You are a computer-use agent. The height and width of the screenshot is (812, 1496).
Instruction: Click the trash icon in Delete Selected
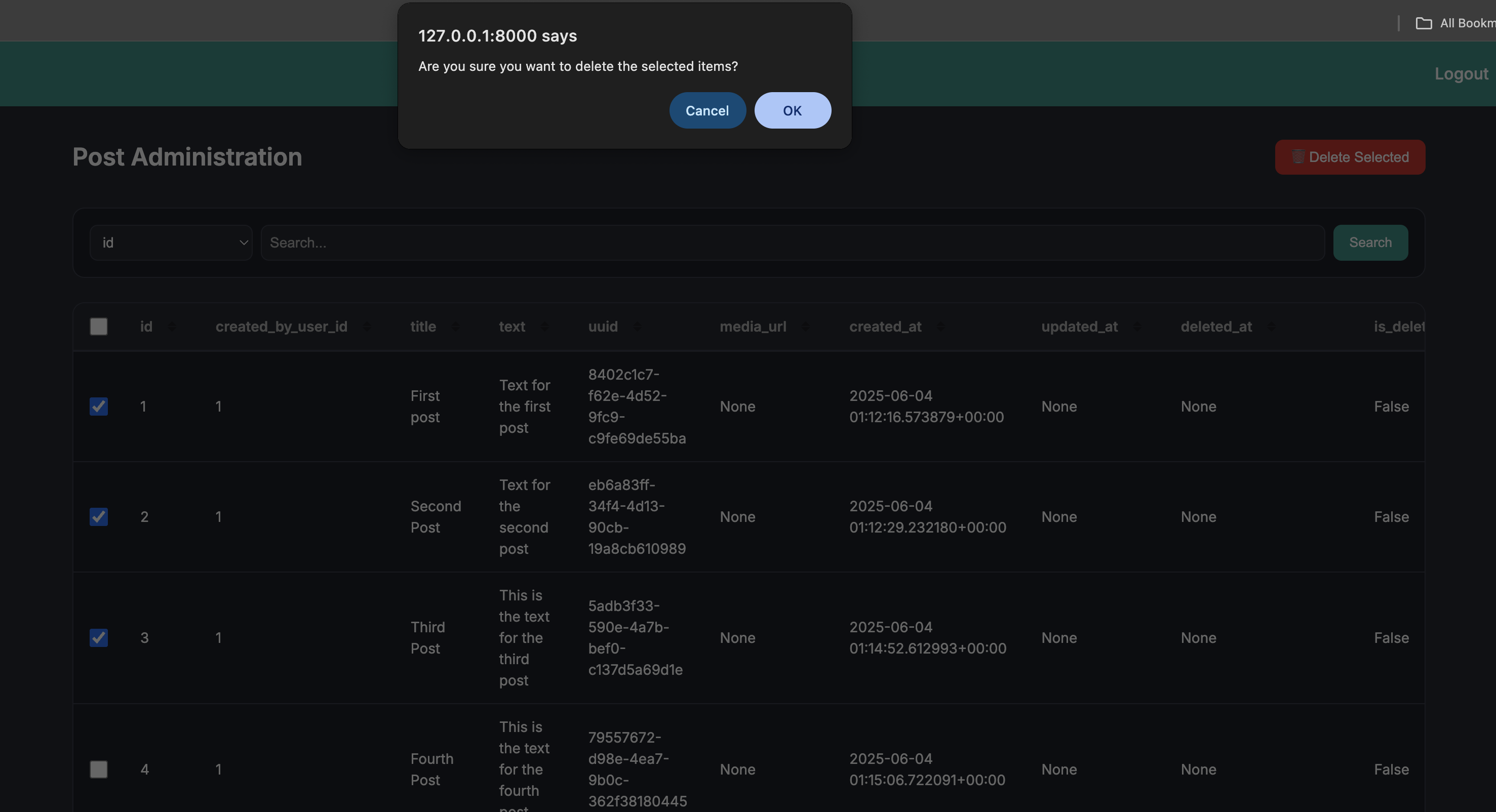[x=1298, y=157]
